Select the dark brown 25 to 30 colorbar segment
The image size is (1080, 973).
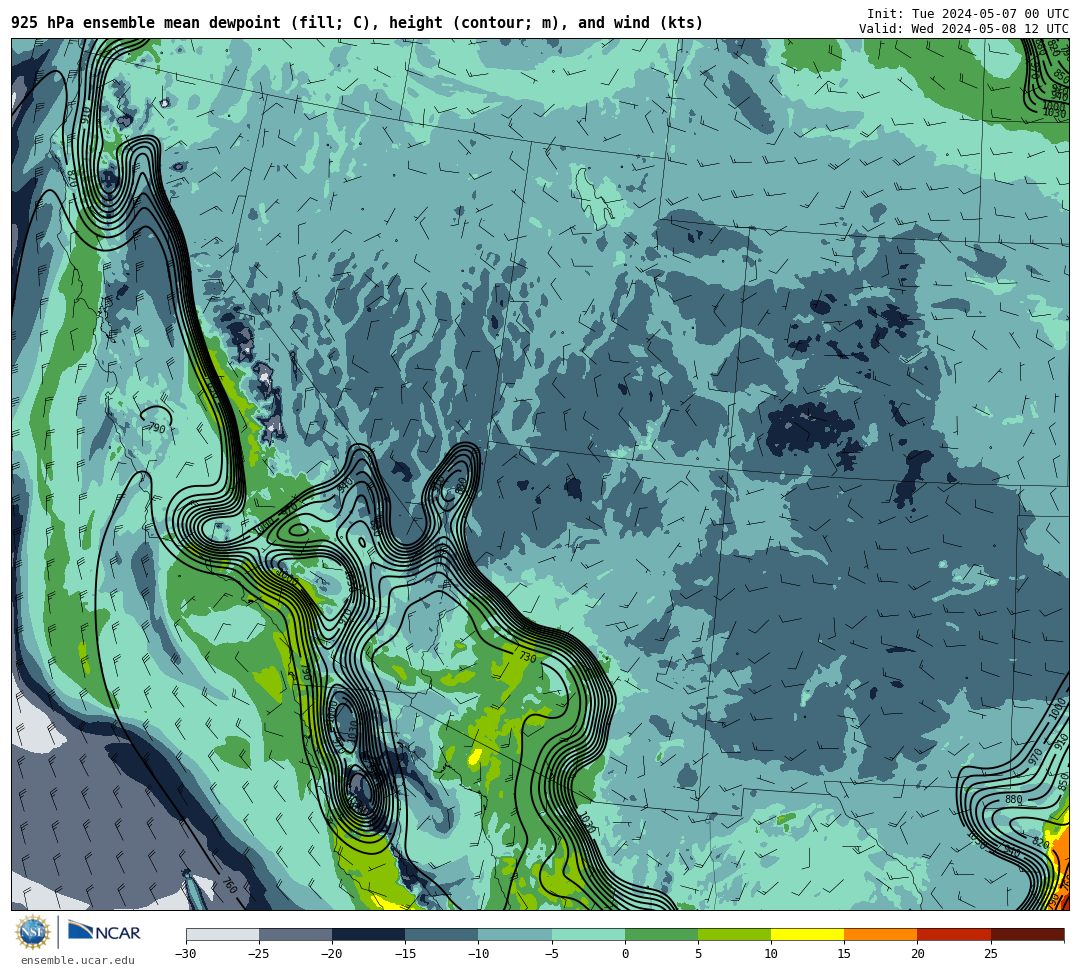(1028, 934)
